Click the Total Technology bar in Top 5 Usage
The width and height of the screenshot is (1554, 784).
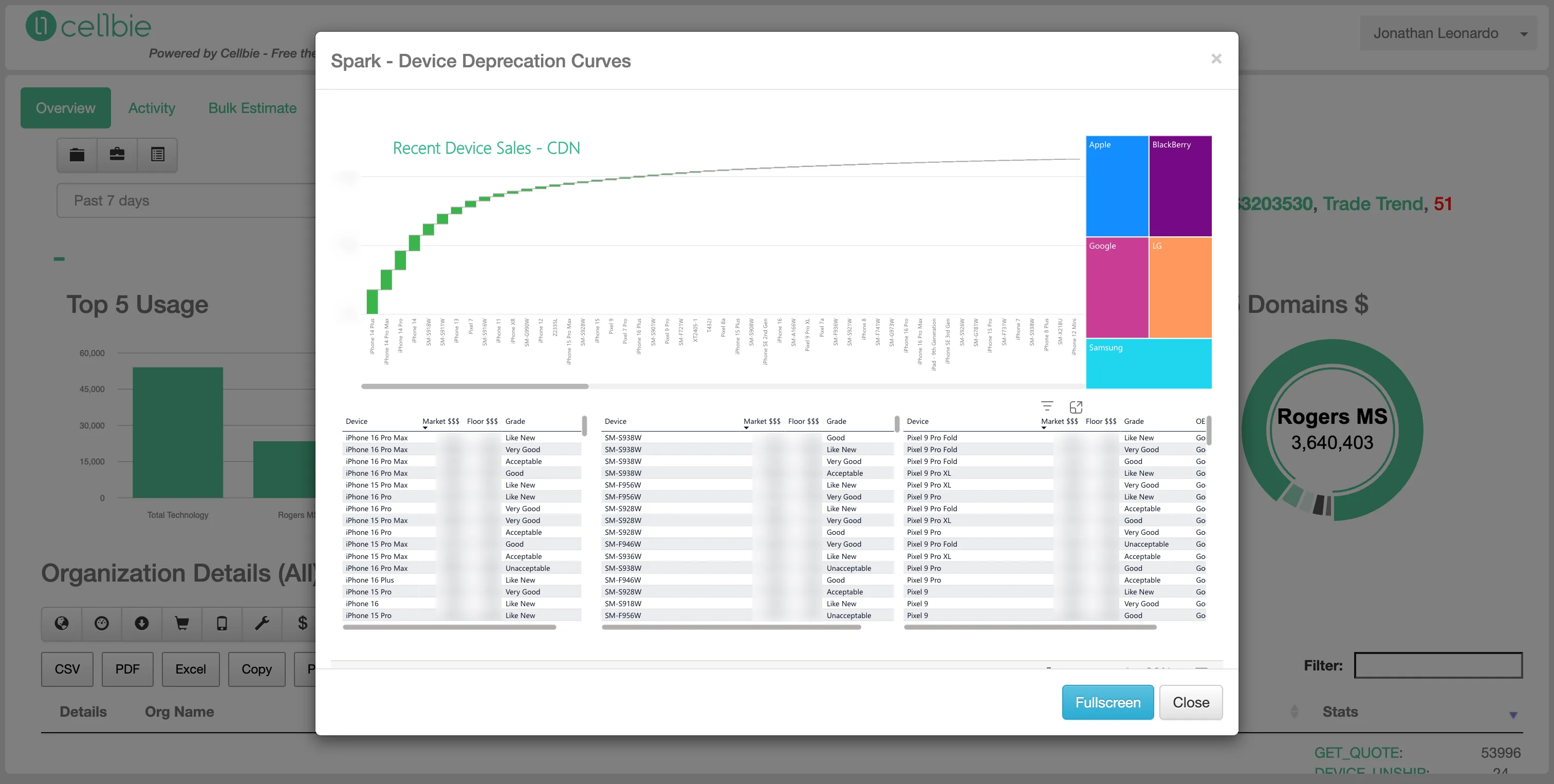point(178,433)
